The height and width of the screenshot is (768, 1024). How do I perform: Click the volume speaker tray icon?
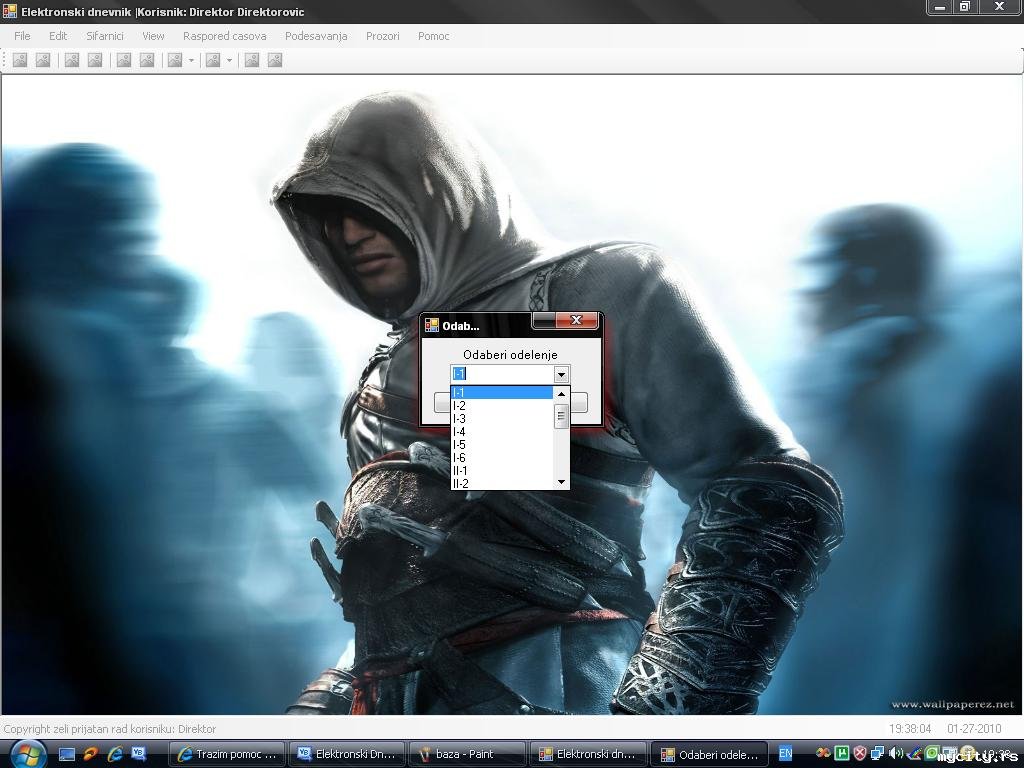coord(896,754)
